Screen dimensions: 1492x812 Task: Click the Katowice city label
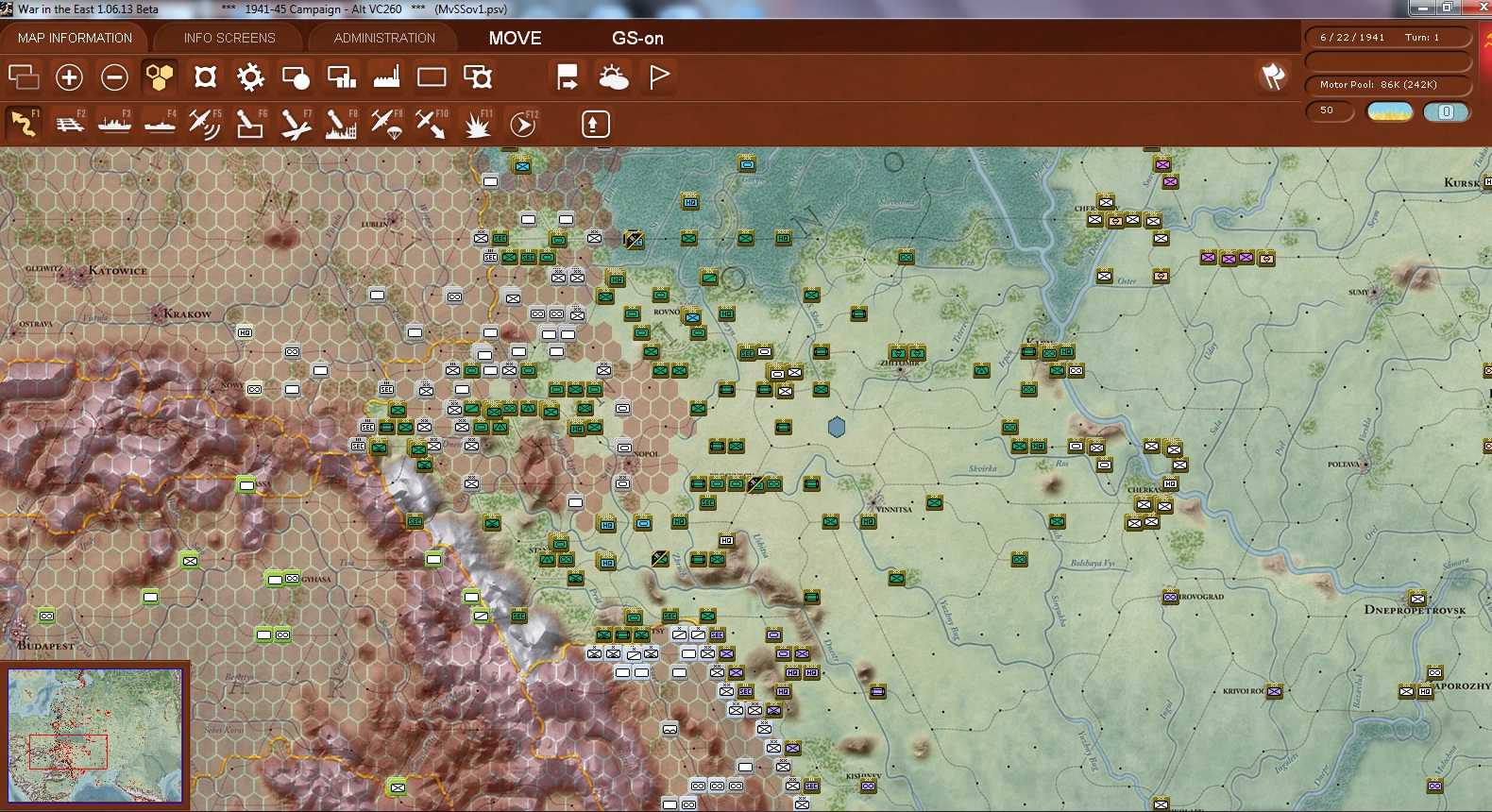click(118, 271)
